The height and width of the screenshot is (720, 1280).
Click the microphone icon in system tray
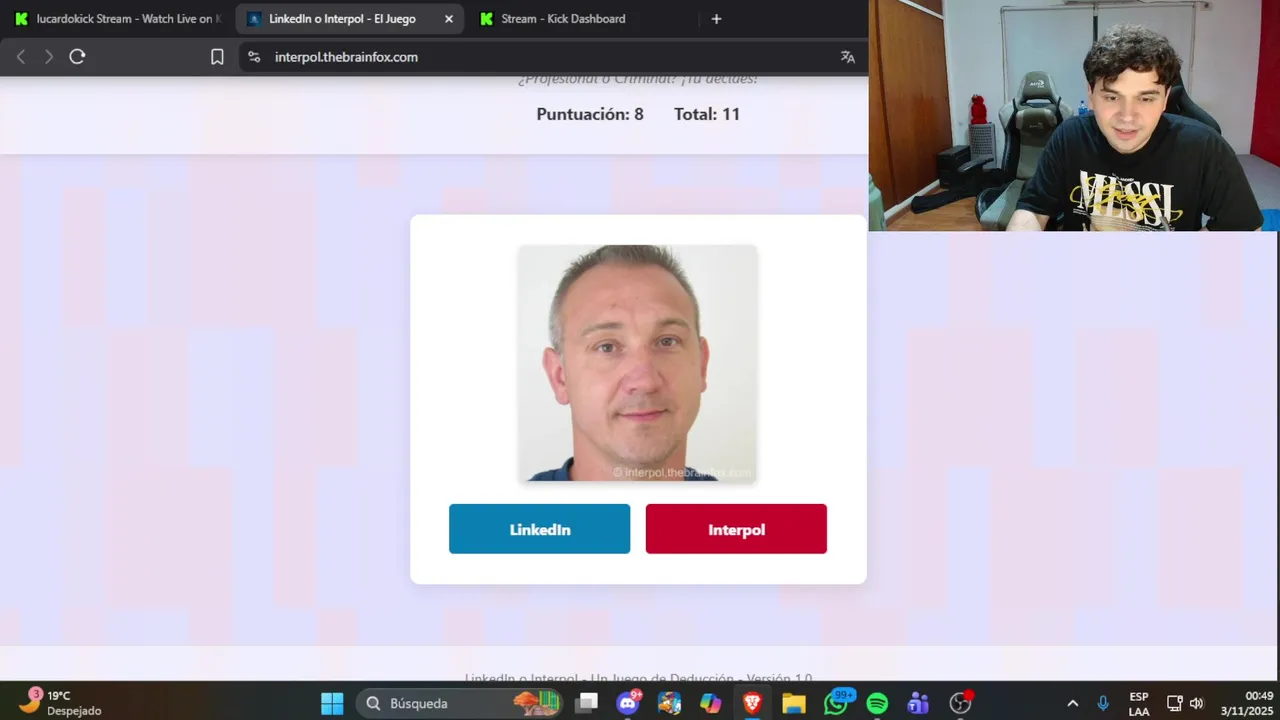click(1103, 703)
